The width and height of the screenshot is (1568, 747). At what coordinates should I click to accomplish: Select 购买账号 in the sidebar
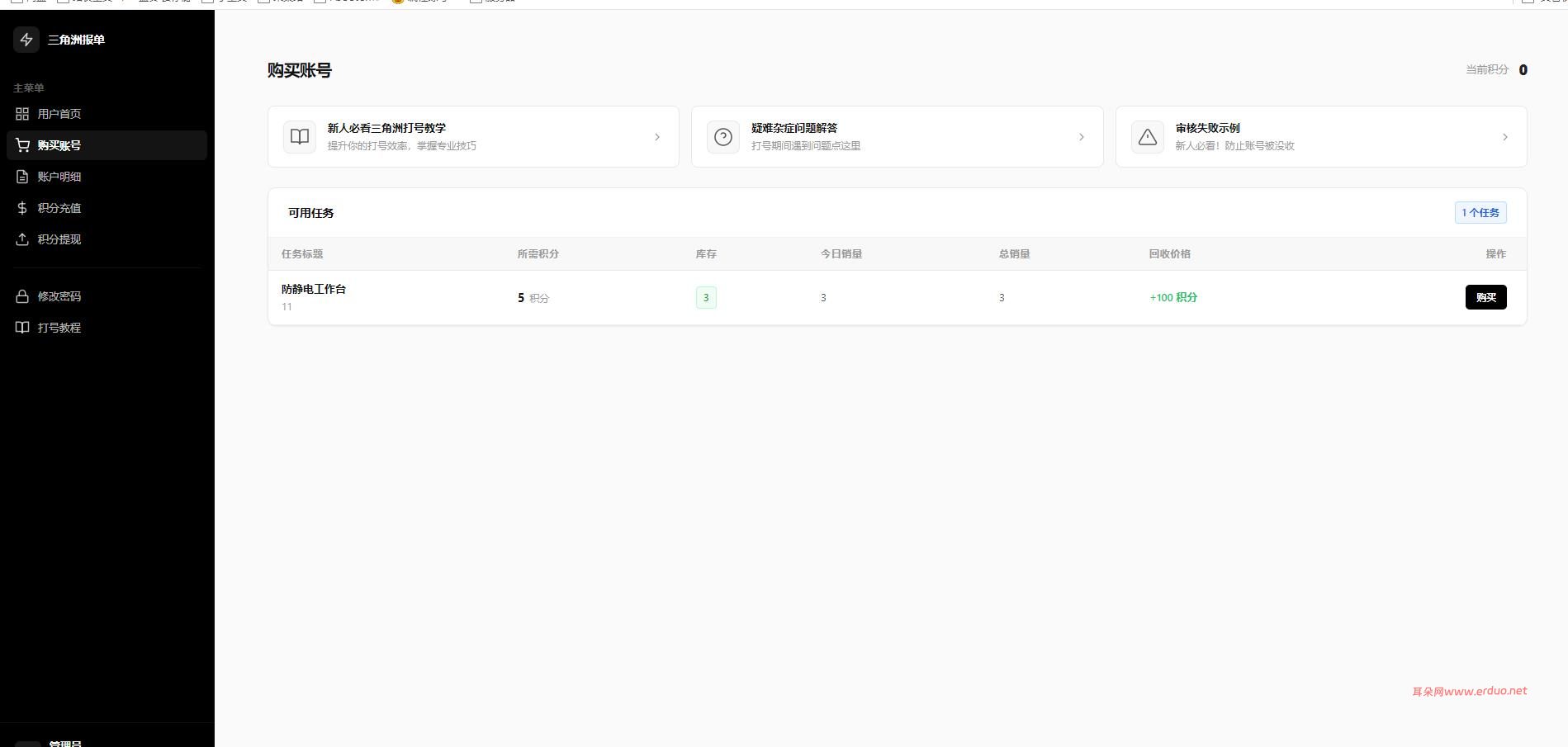click(x=107, y=145)
